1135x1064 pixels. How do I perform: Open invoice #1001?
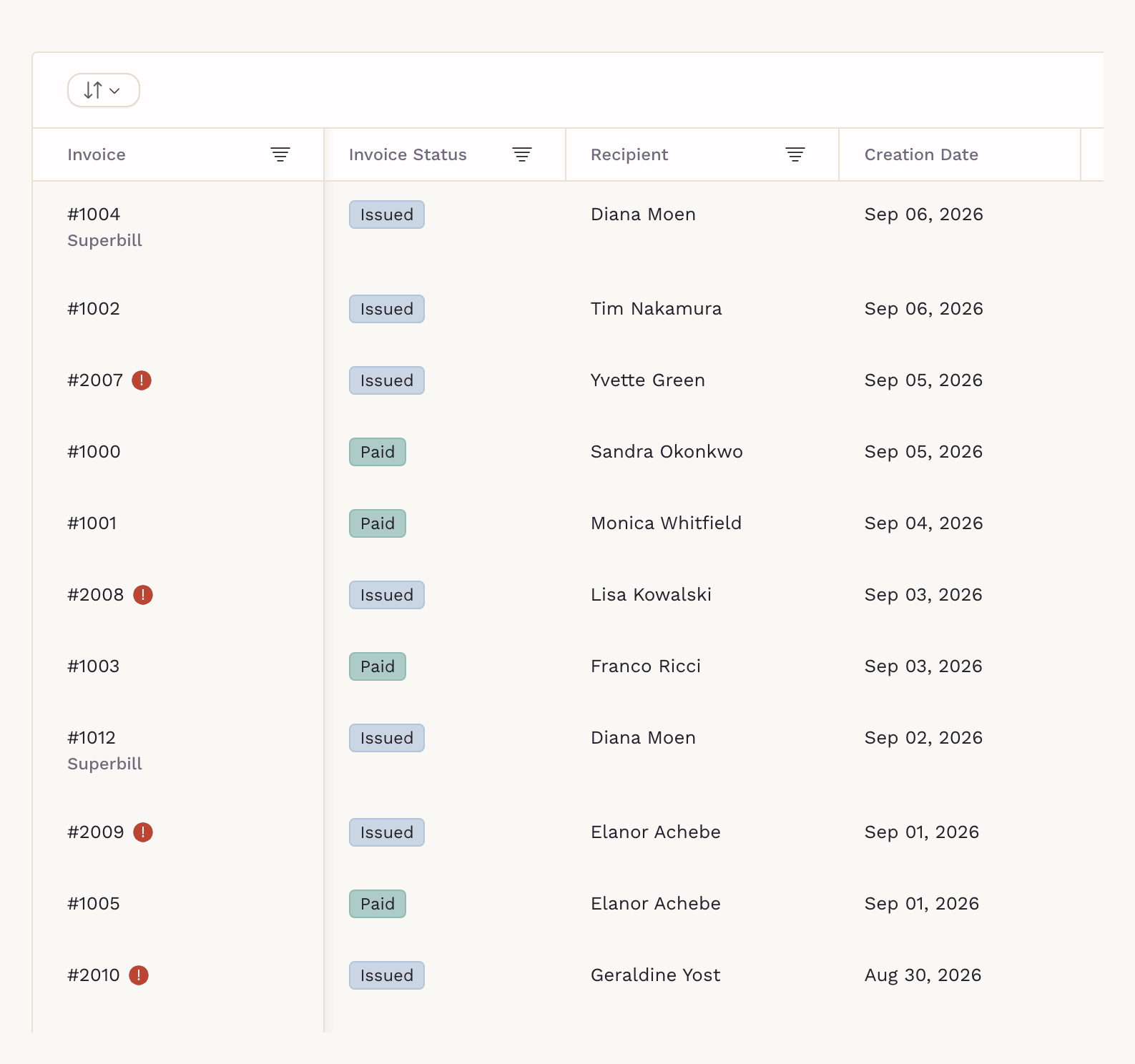point(92,523)
